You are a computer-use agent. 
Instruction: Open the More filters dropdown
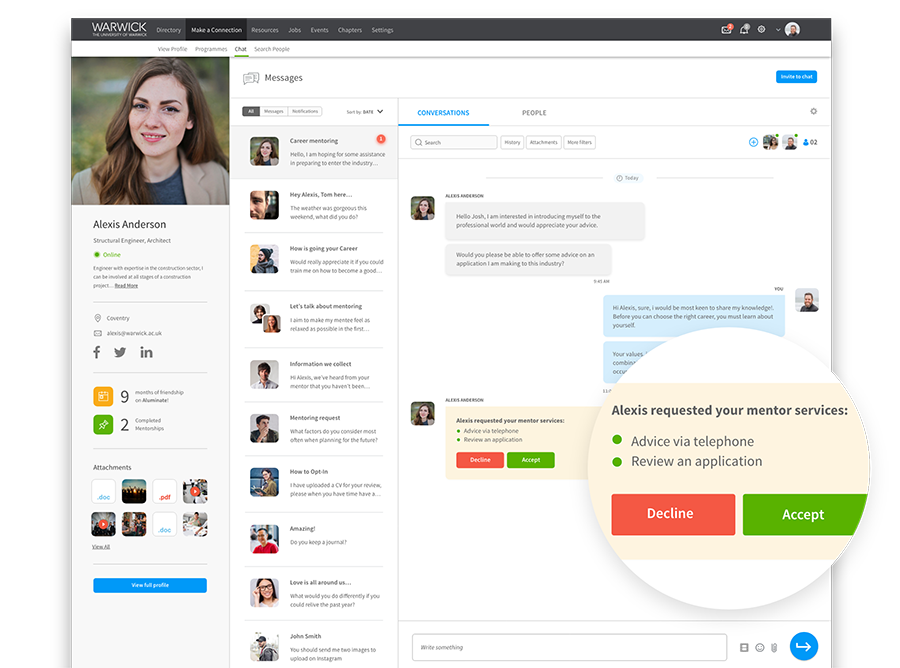[579, 142]
